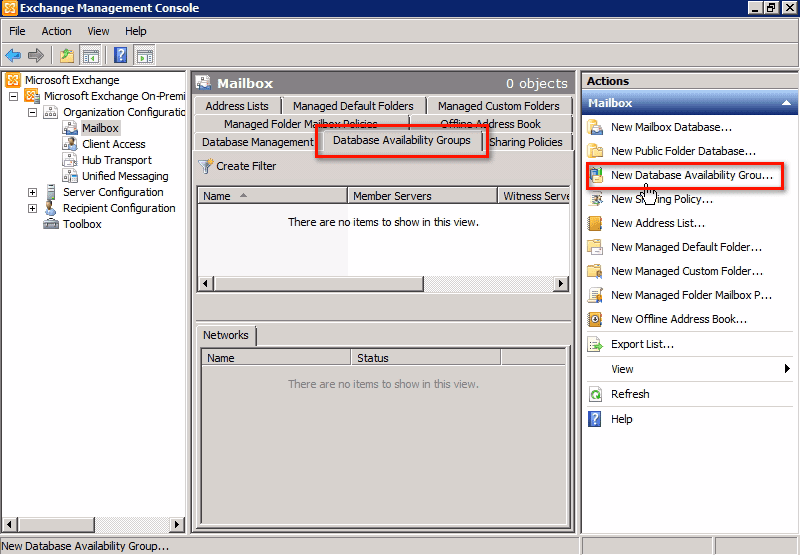Click the console tree scroll left arrow
The image size is (800, 555).
pyautogui.click(x=10, y=524)
